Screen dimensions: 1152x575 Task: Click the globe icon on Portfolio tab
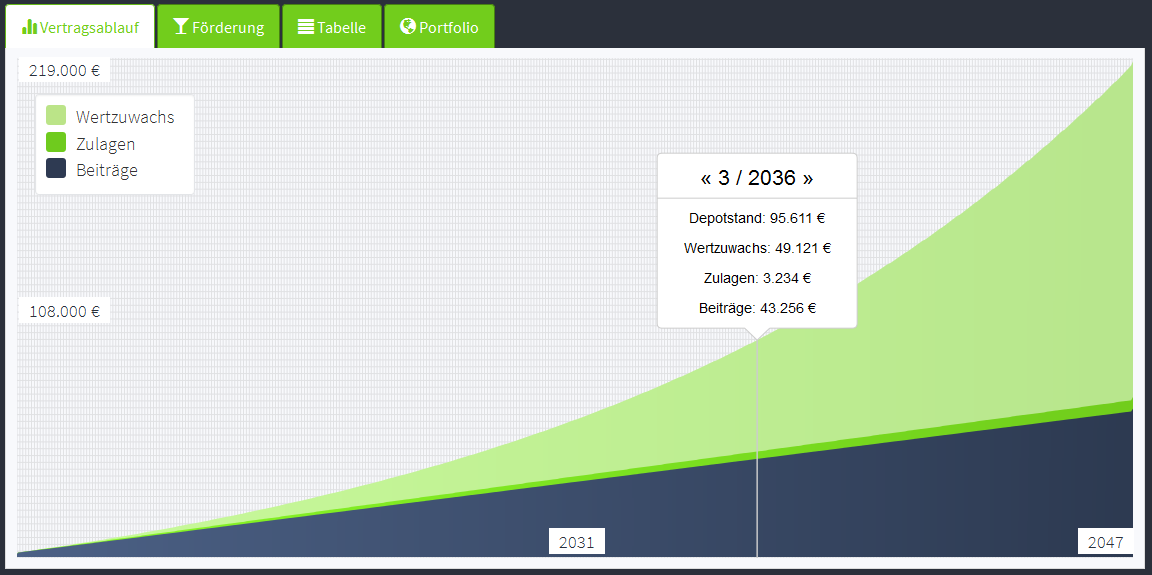[x=407, y=27]
